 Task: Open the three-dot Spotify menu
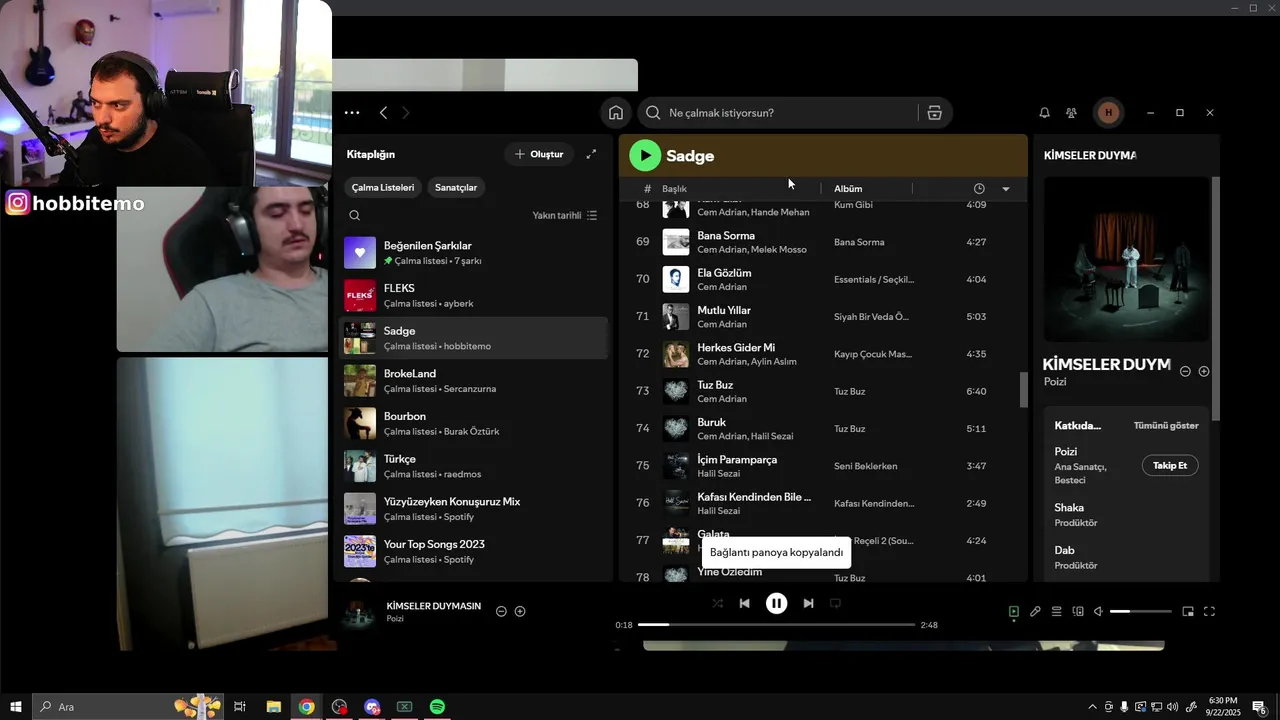(352, 113)
